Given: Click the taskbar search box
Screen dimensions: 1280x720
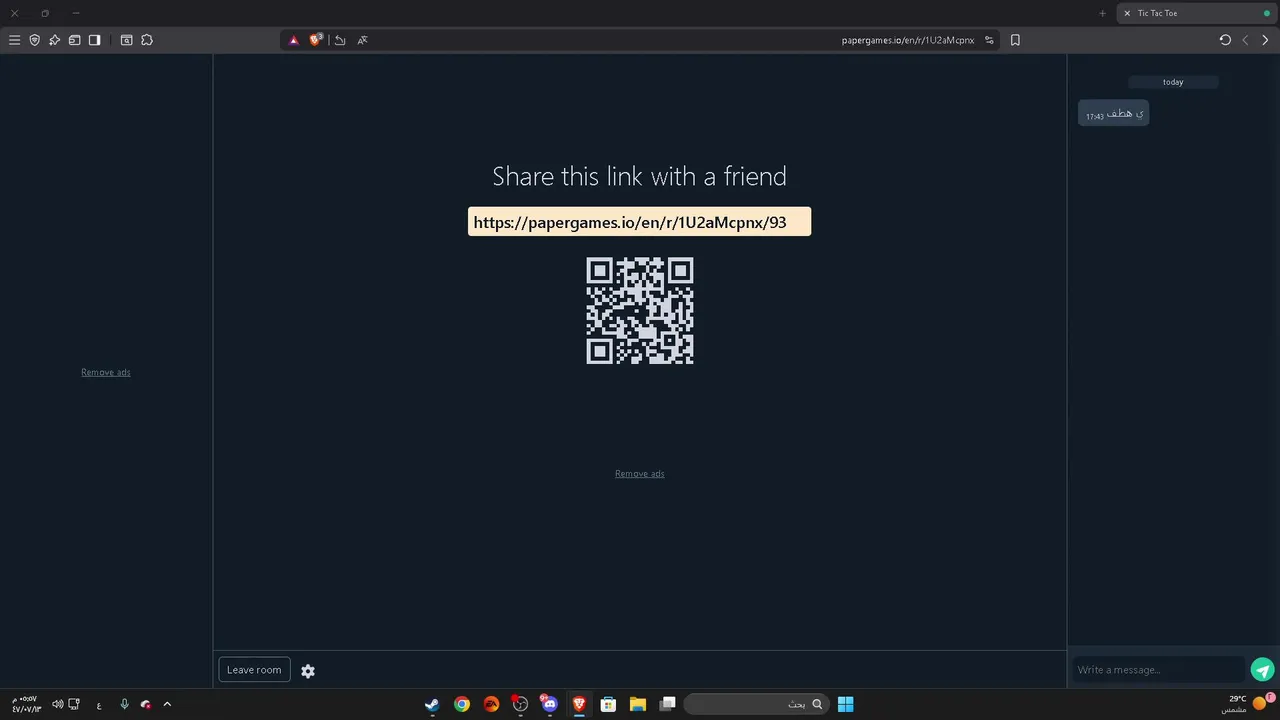Looking at the screenshot, I should [x=757, y=704].
